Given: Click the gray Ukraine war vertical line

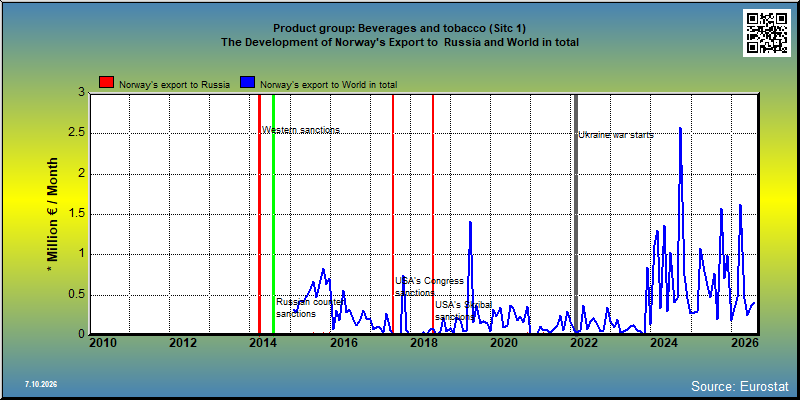Looking at the screenshot, I should (x=576, y=214).
